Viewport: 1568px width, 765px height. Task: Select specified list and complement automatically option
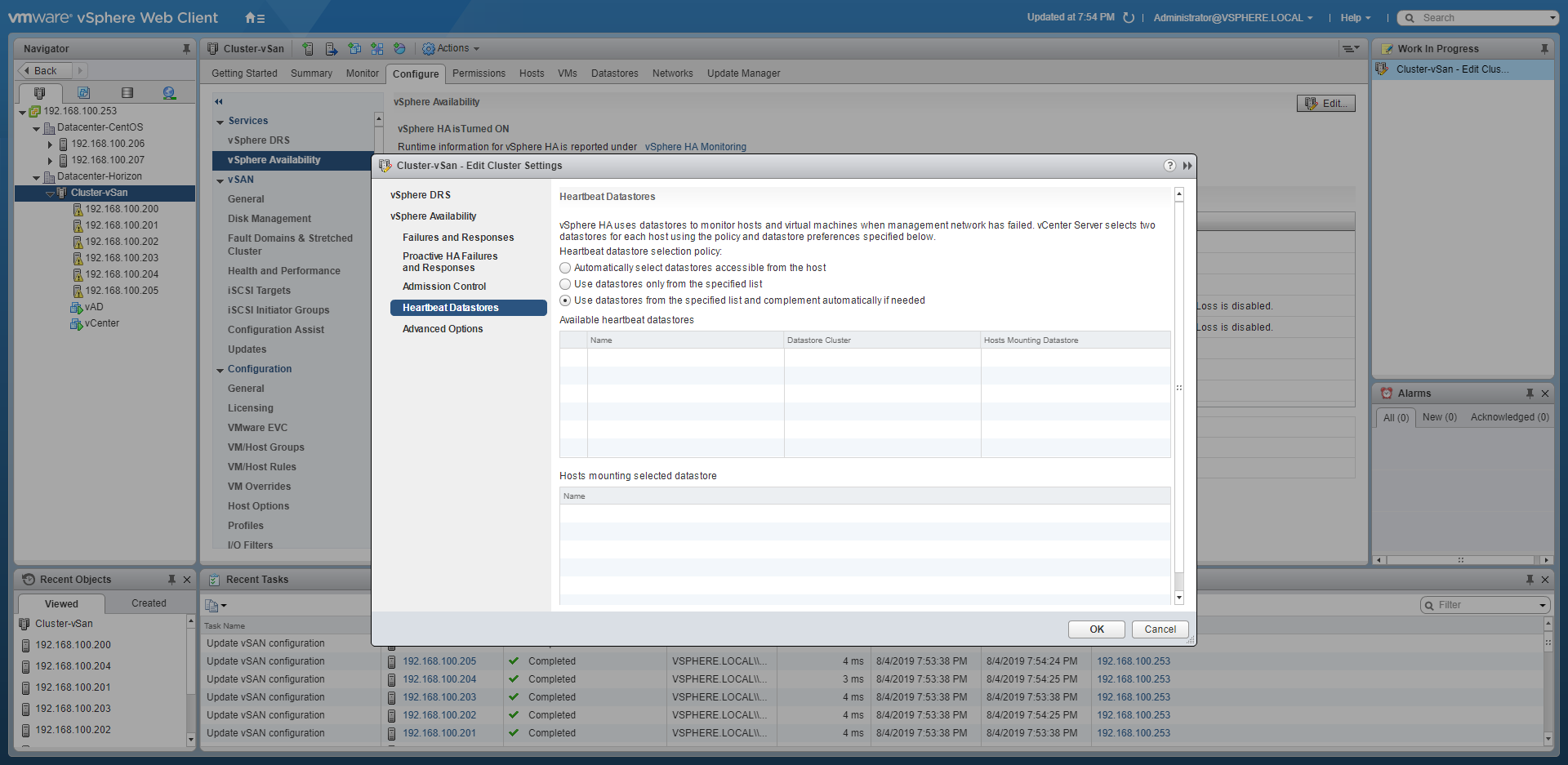565,300
